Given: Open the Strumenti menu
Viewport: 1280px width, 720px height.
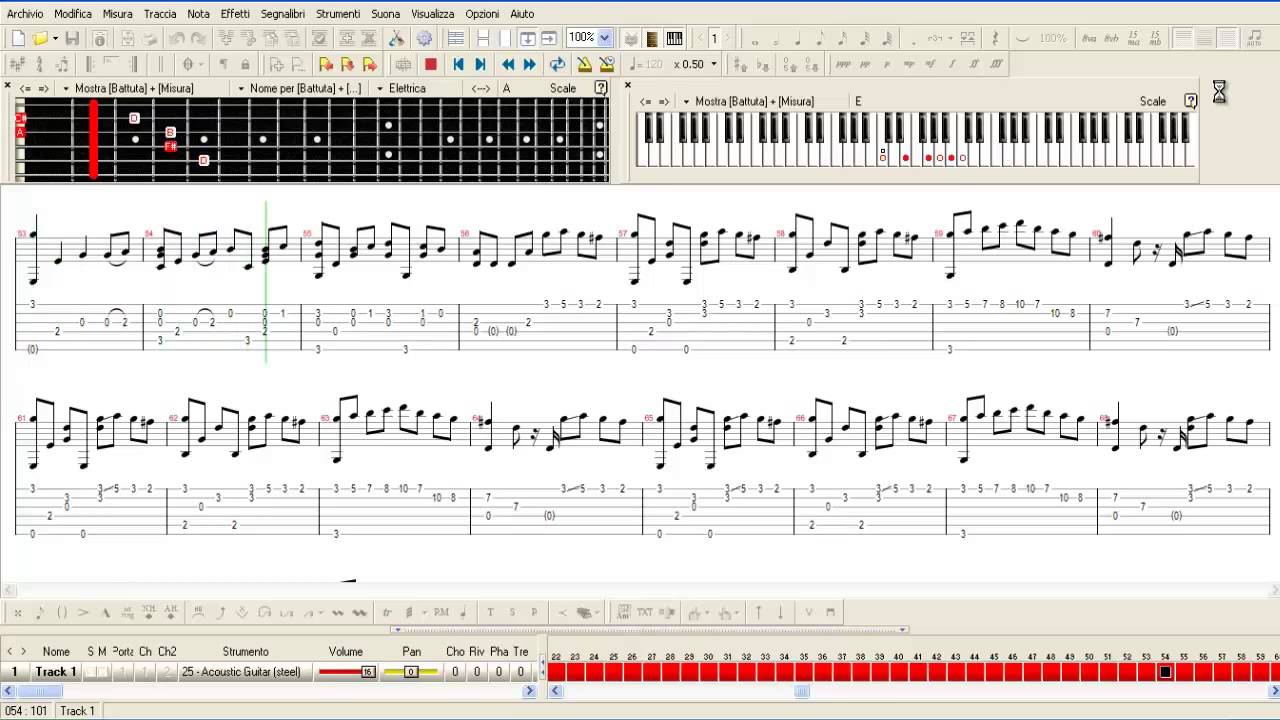Looking at the screenshot, I should (x=338, y=14).
